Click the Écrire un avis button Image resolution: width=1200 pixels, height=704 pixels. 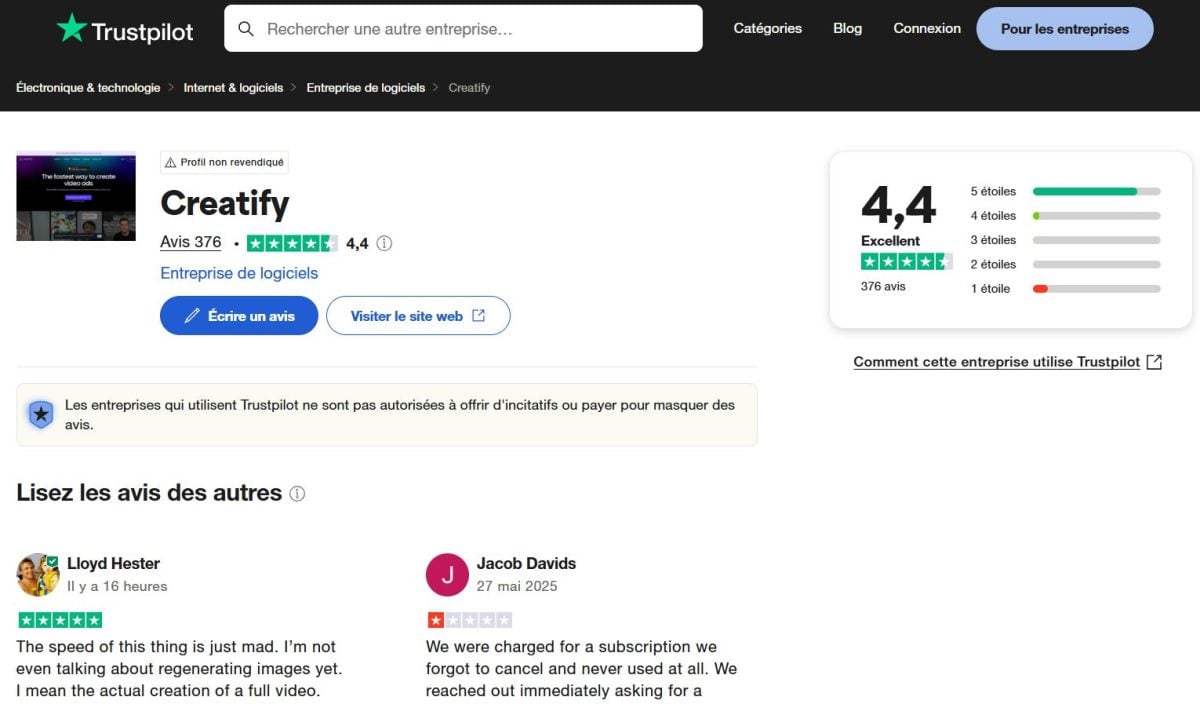pos(239,316)
